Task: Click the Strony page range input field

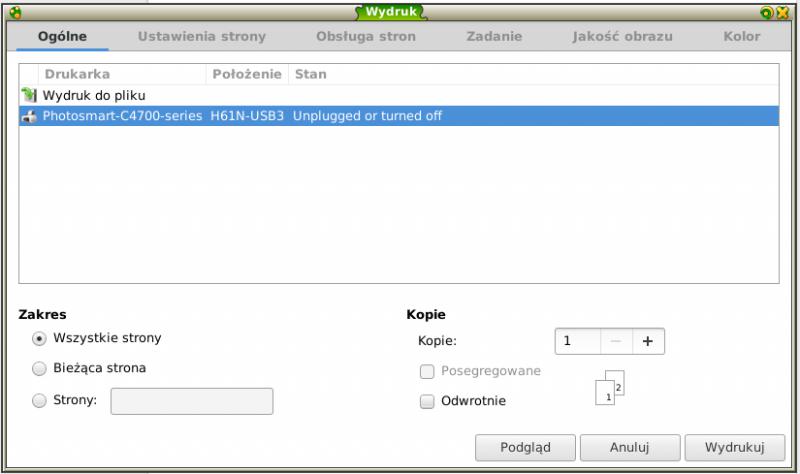Action: [191, 401]
